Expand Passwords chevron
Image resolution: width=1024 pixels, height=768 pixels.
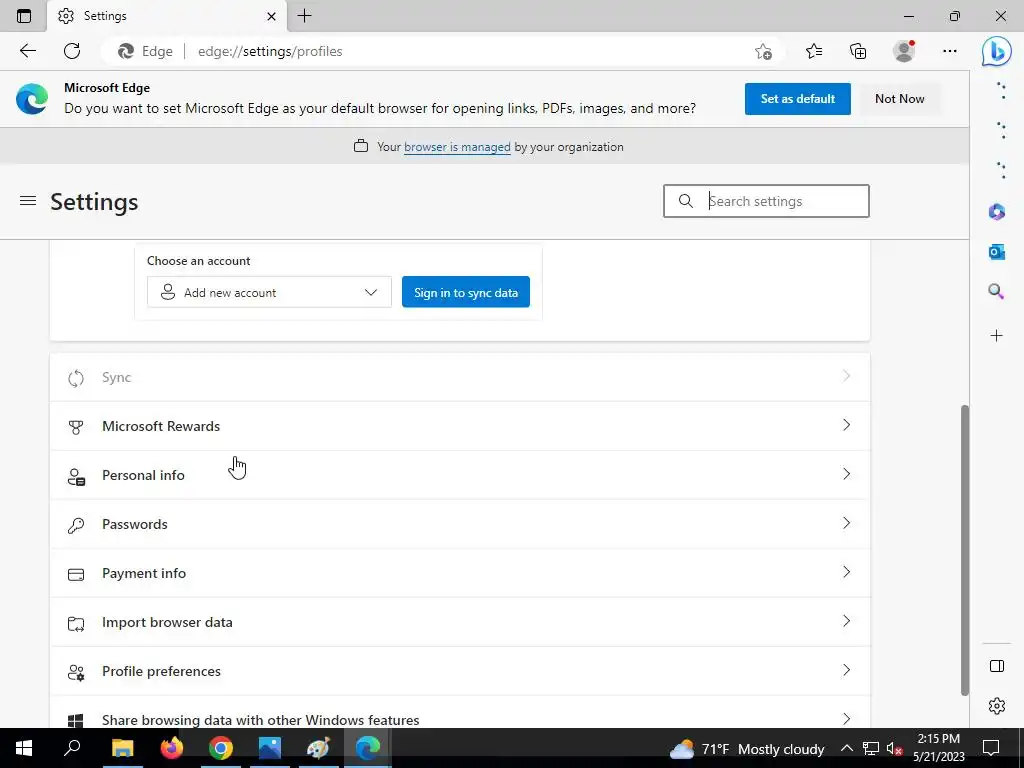coord(846,523)
